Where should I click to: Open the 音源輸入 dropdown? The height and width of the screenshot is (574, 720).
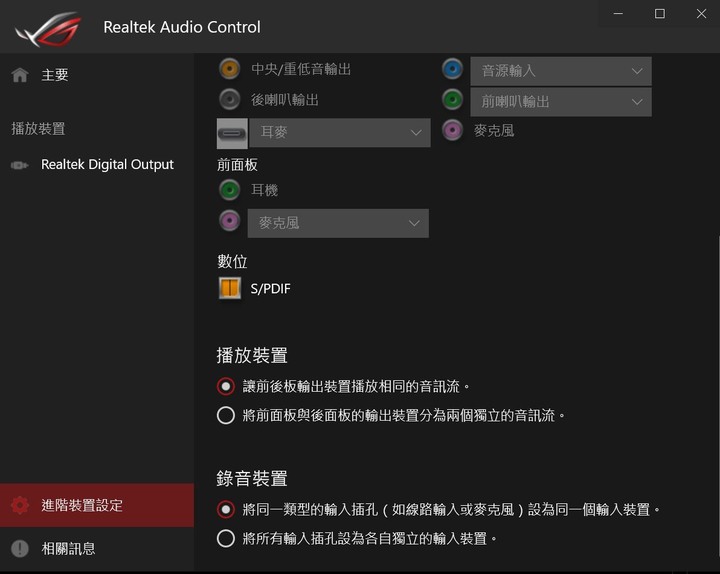pos(561,71)
